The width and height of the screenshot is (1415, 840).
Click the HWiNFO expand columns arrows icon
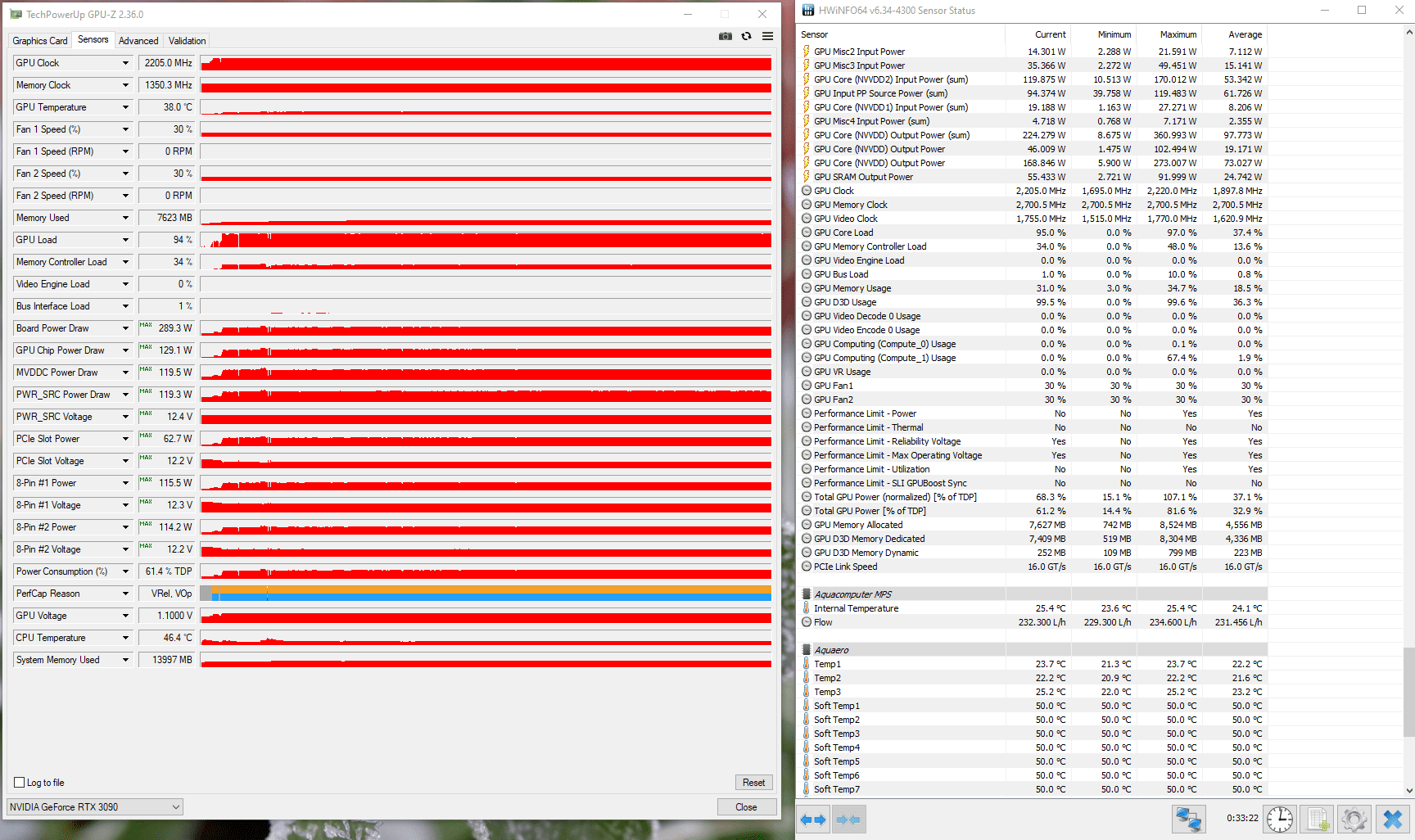coord(813,820)
